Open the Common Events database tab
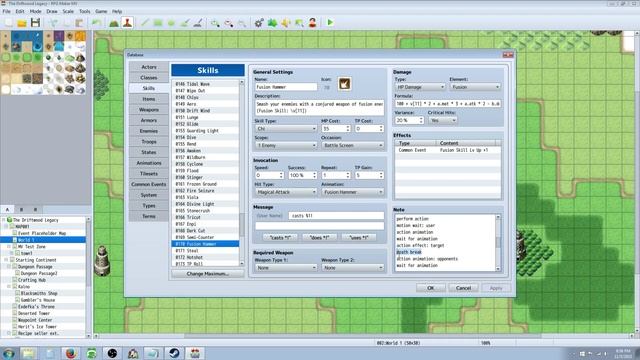 [x=149, y=184]
